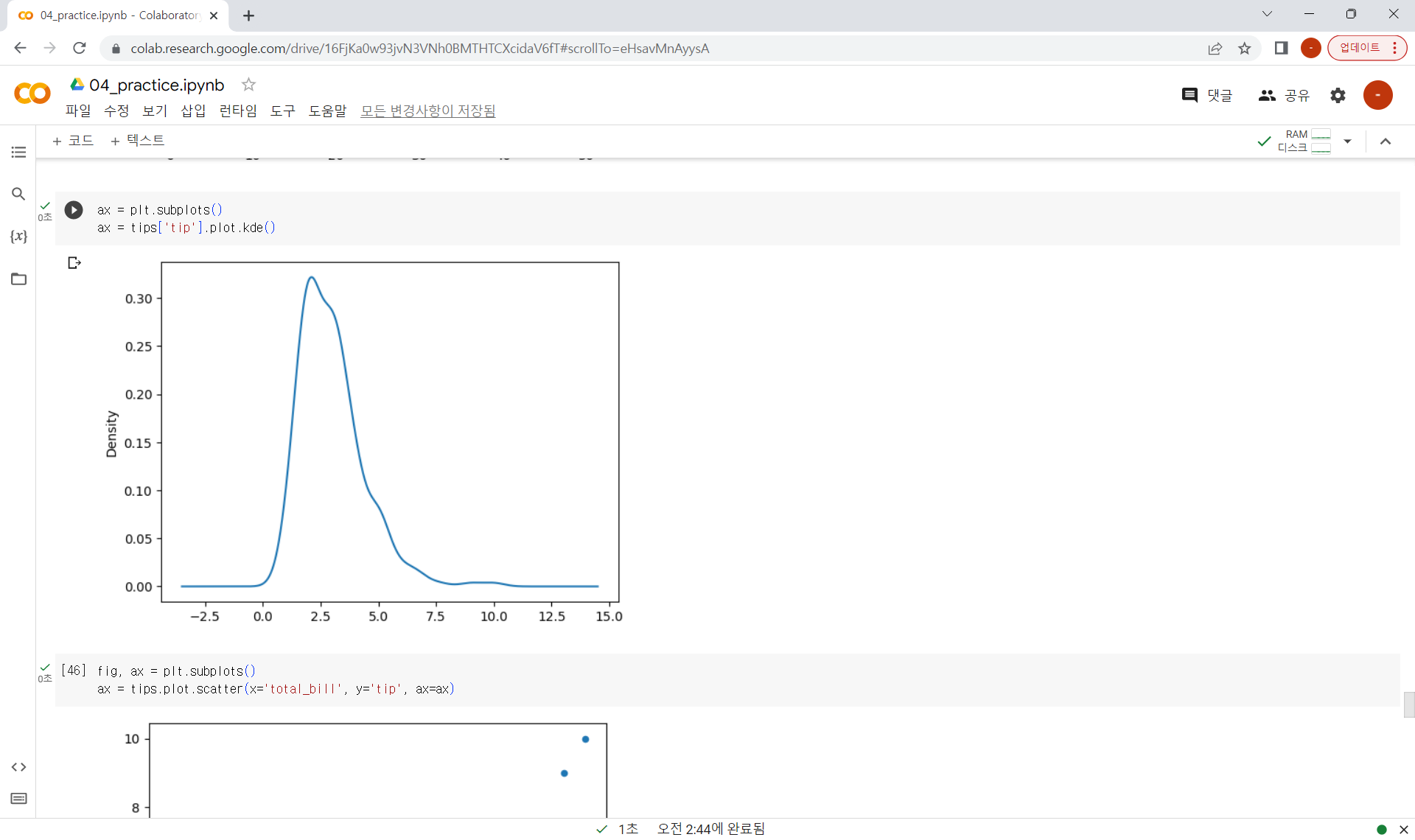Open code snippets icon in sidebar
This screenshot has height=840, width=1415.
coord(18,767)
